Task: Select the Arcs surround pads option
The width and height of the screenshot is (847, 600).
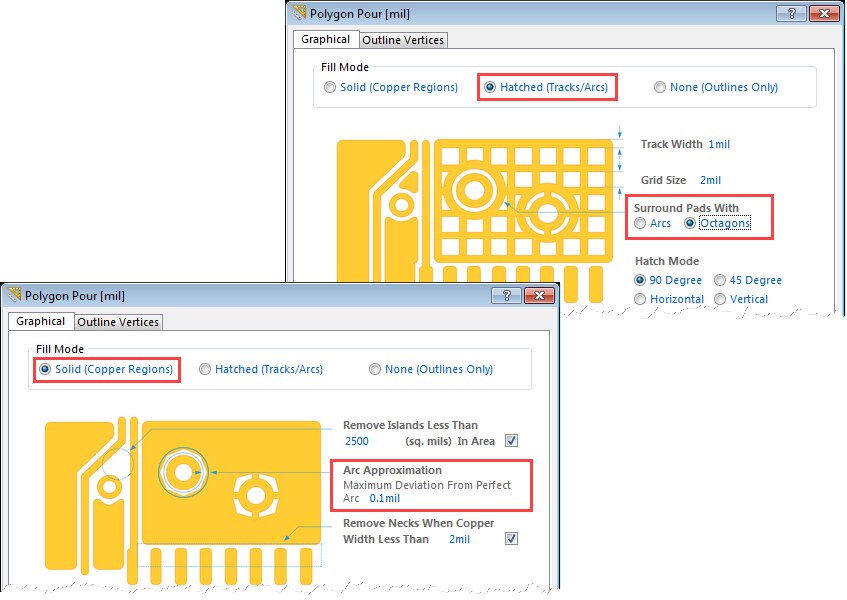Action: (x=641, y=223)
